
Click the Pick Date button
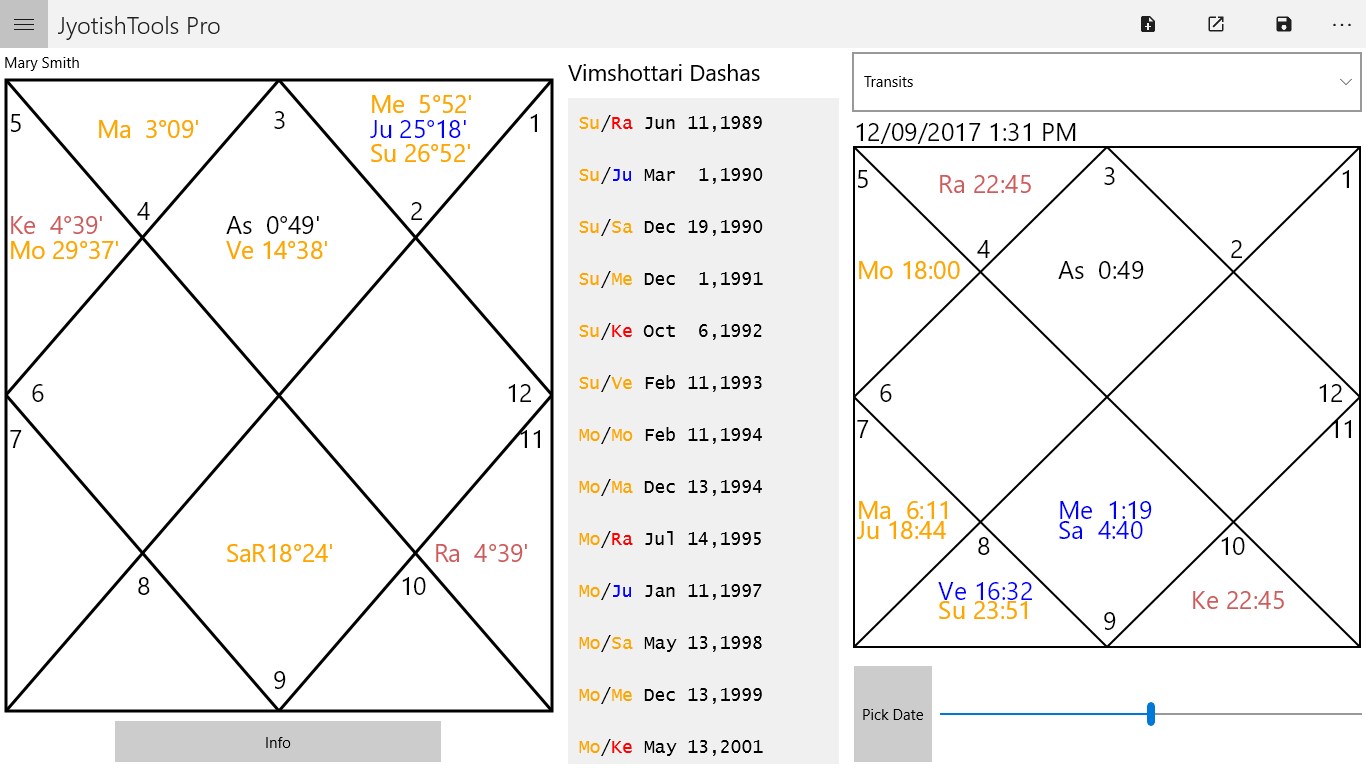[x=893, y=714]
